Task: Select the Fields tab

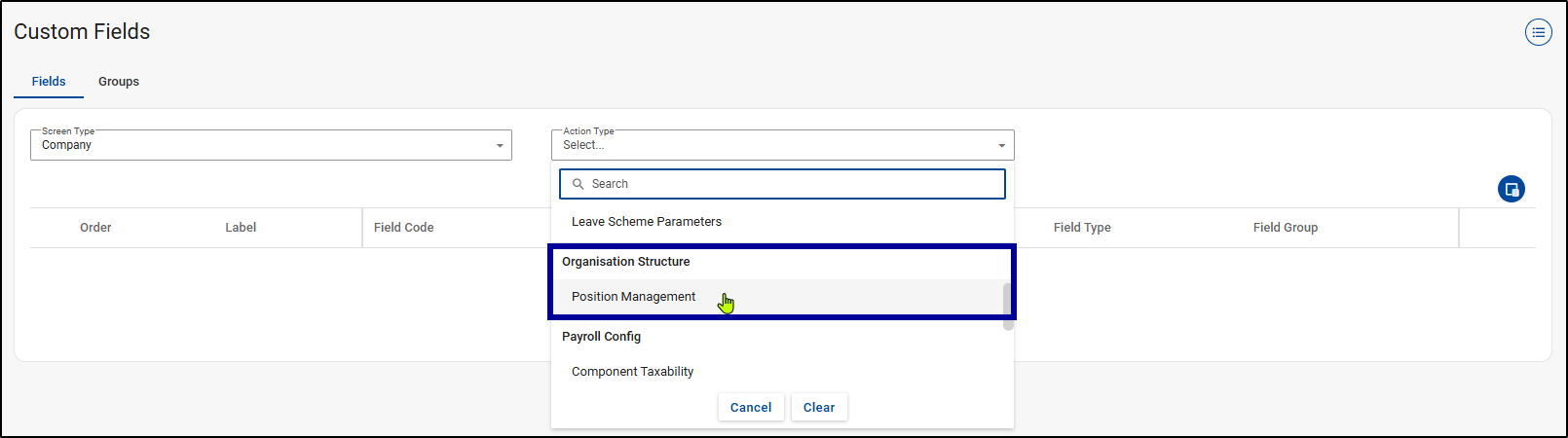Action: point(49,82)
